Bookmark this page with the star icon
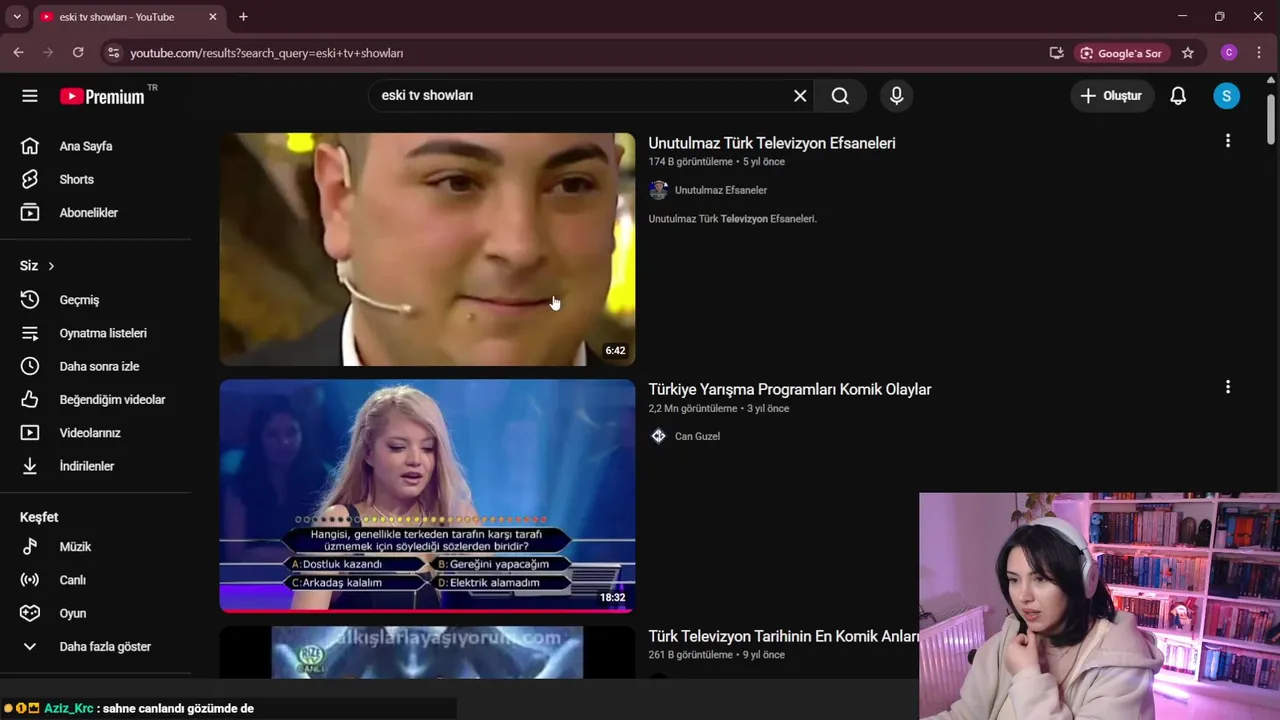The height and width of the screenshot is (720, 1280). coord(1188,53)
